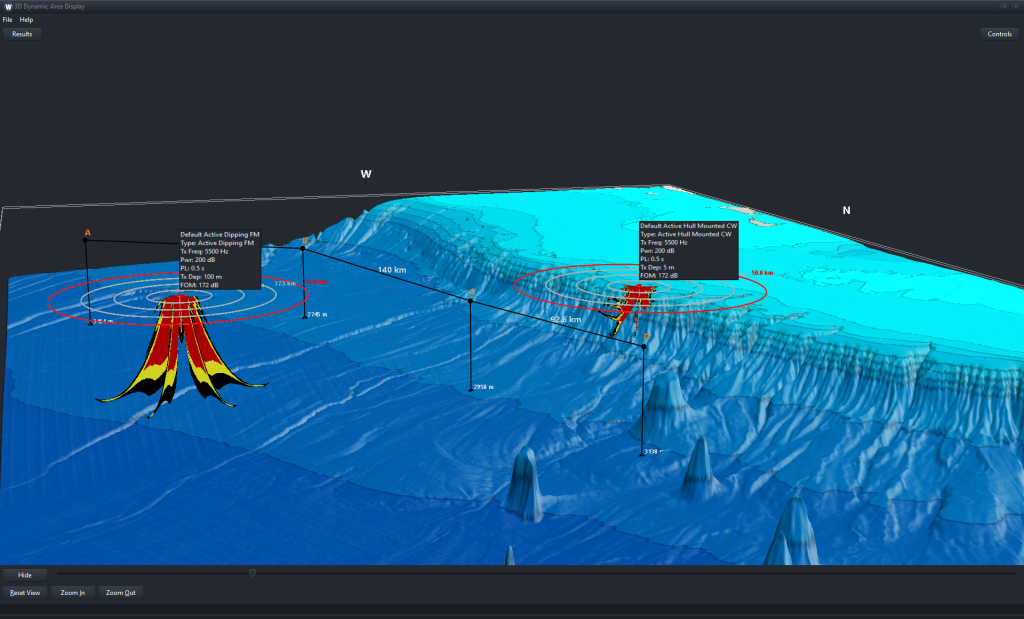
Task: Click the 92.6 km route distance label
Action: (x=566, y=320)
